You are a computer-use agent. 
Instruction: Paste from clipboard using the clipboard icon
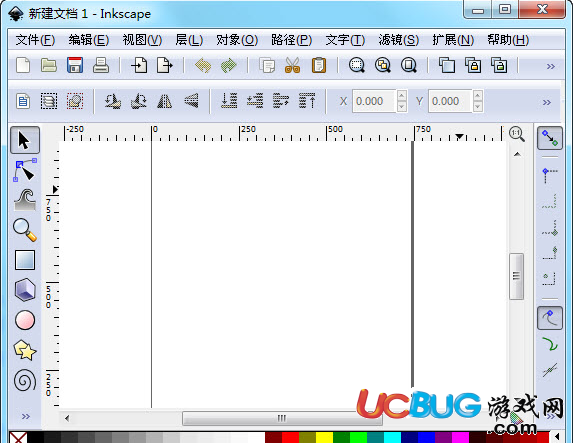(319, 65)
